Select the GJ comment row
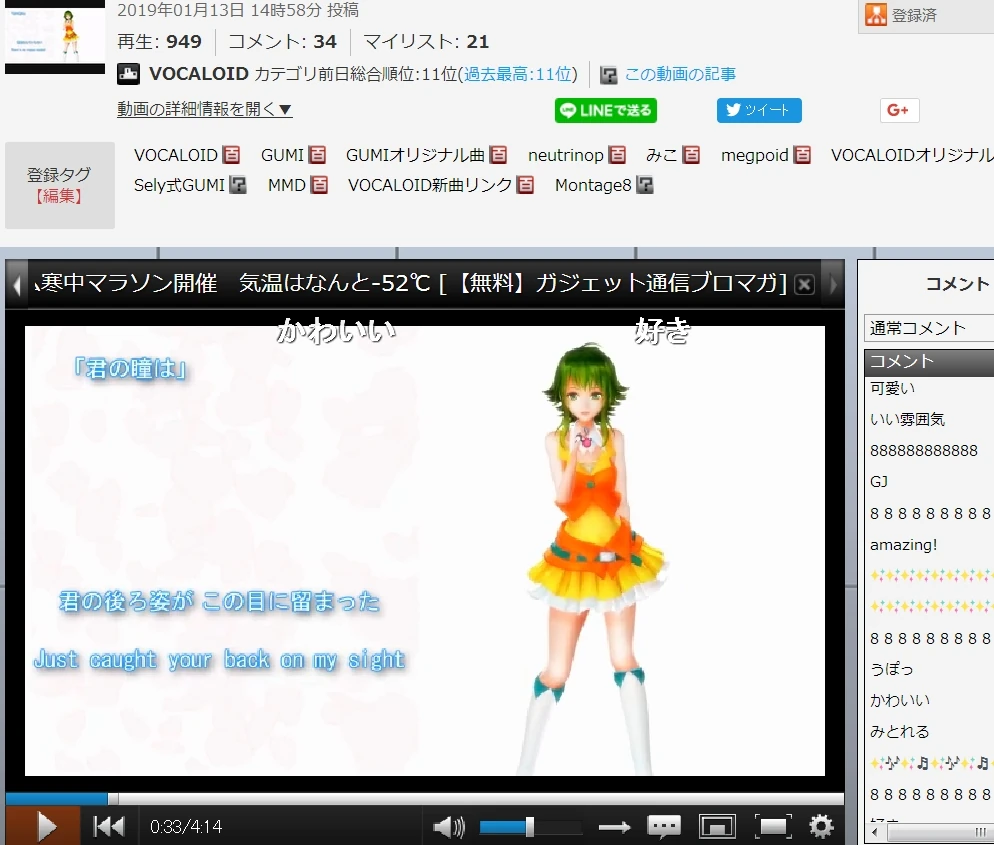This screenshot has width=994, height=845. (929, 482)
